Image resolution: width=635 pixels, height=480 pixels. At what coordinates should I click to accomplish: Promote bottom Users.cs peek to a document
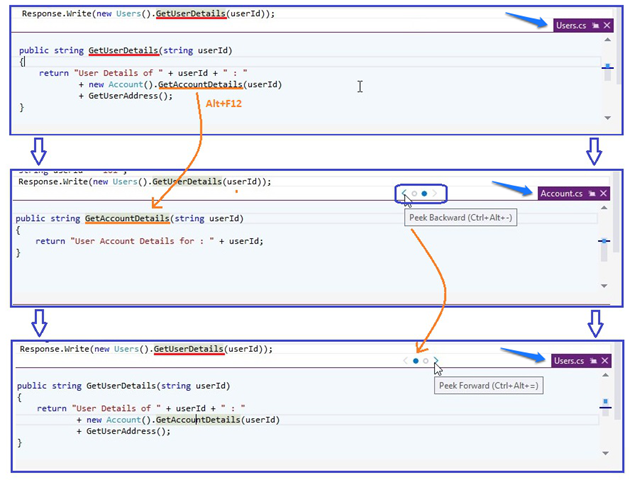(x=594, y=361)
